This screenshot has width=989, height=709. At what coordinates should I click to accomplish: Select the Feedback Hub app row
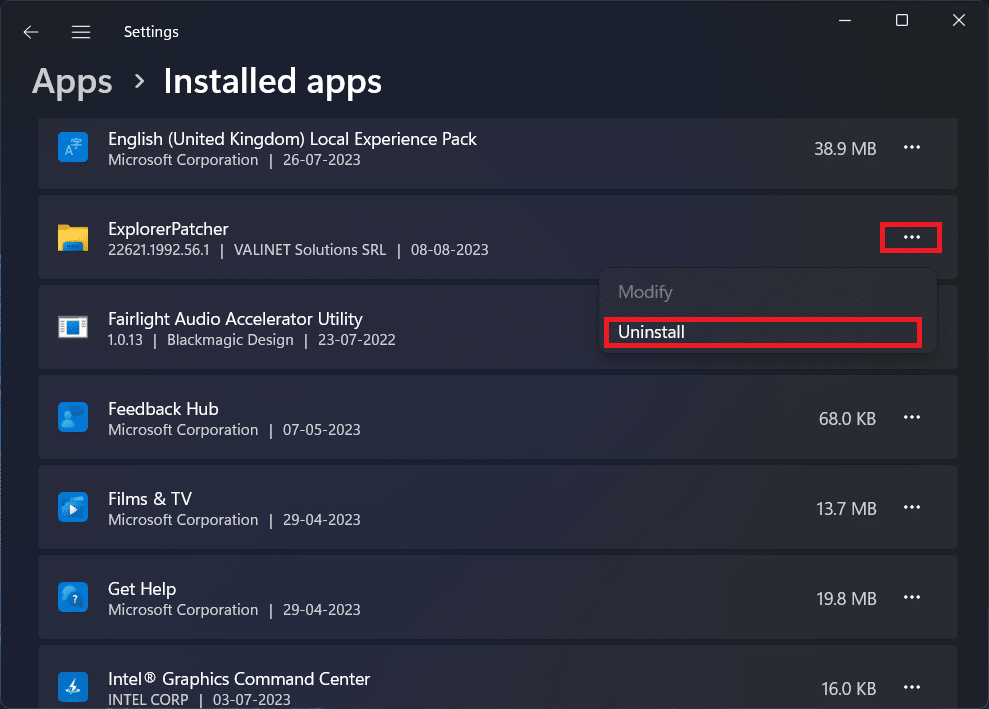click(x=400, y=417)
